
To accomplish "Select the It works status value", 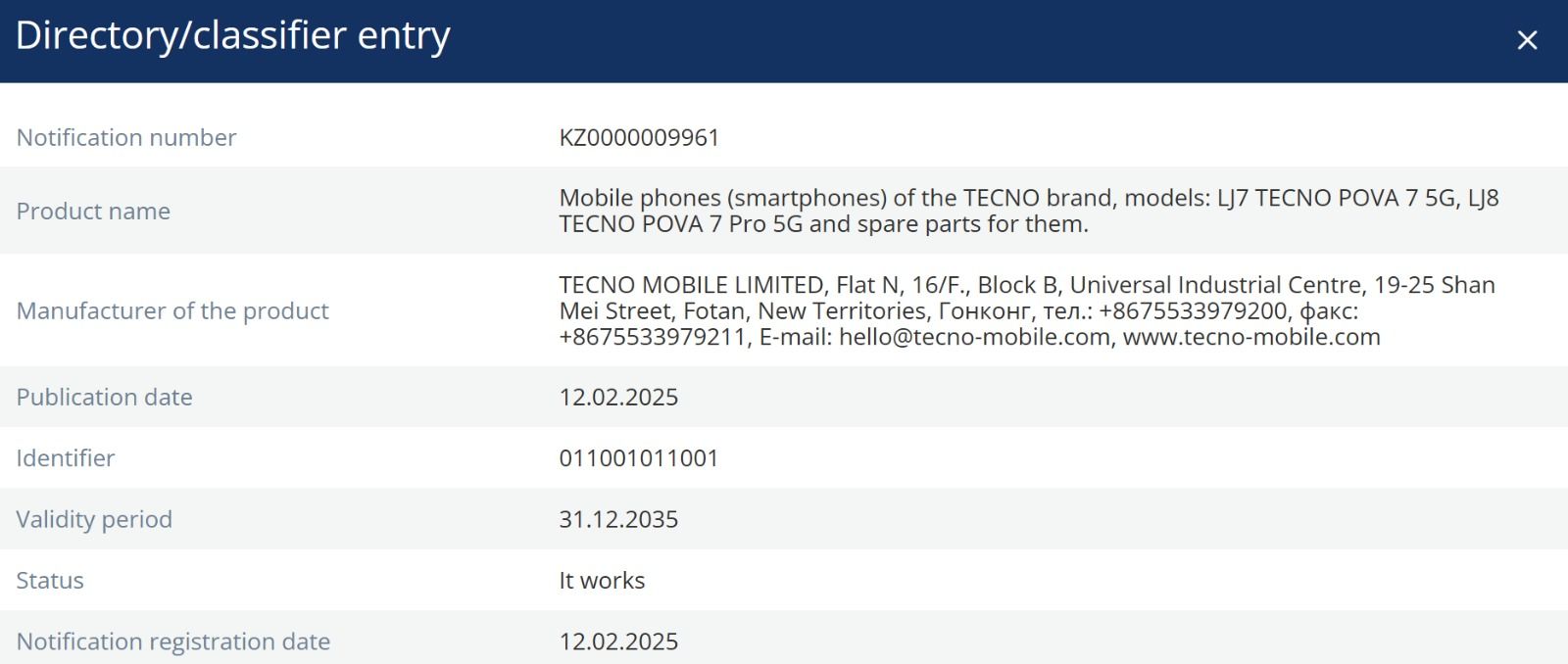I will tap(602, 580).
